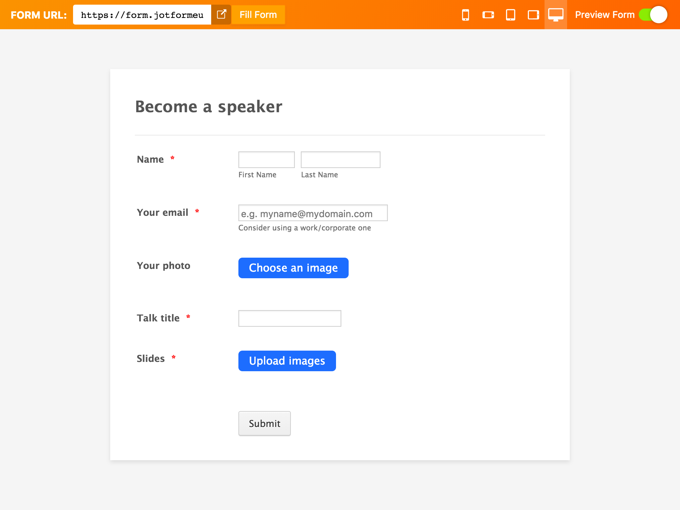Select tablet landscape preview icon
This screenshot has height=510, width=680.
coord(533,15)
